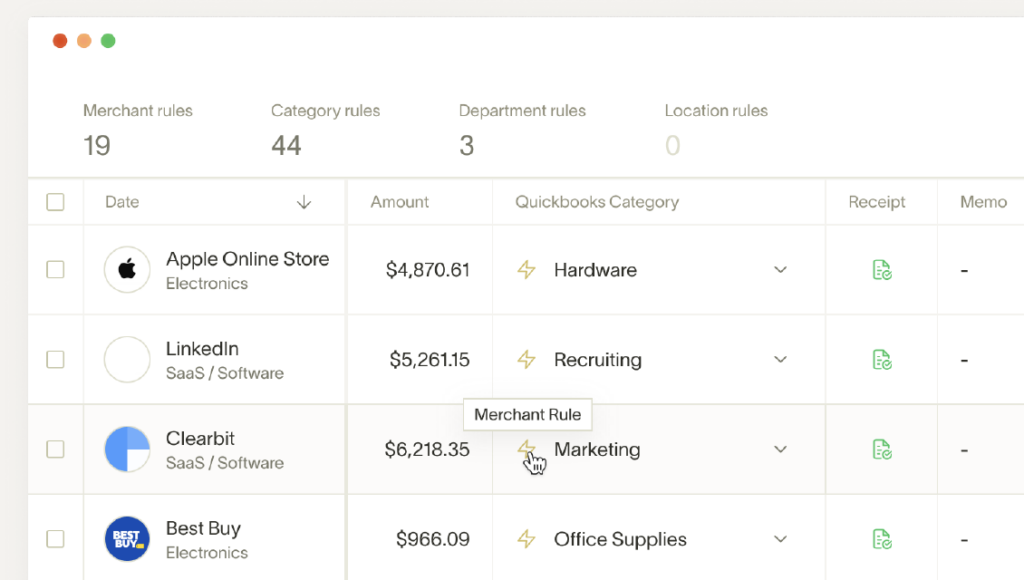Click the lightning rule icon beside Office Supplies
Viewport: 1024px width, 580px height.
click(x=526, y=539)
